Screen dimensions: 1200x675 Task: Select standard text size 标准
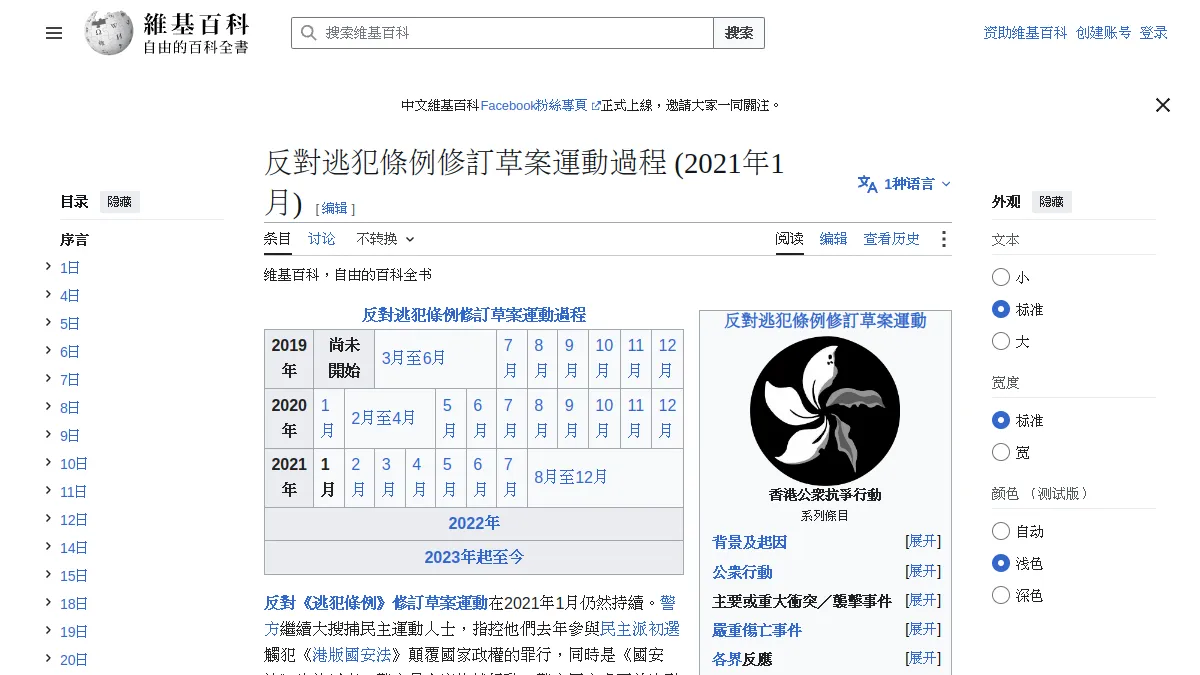point(1001,309)
